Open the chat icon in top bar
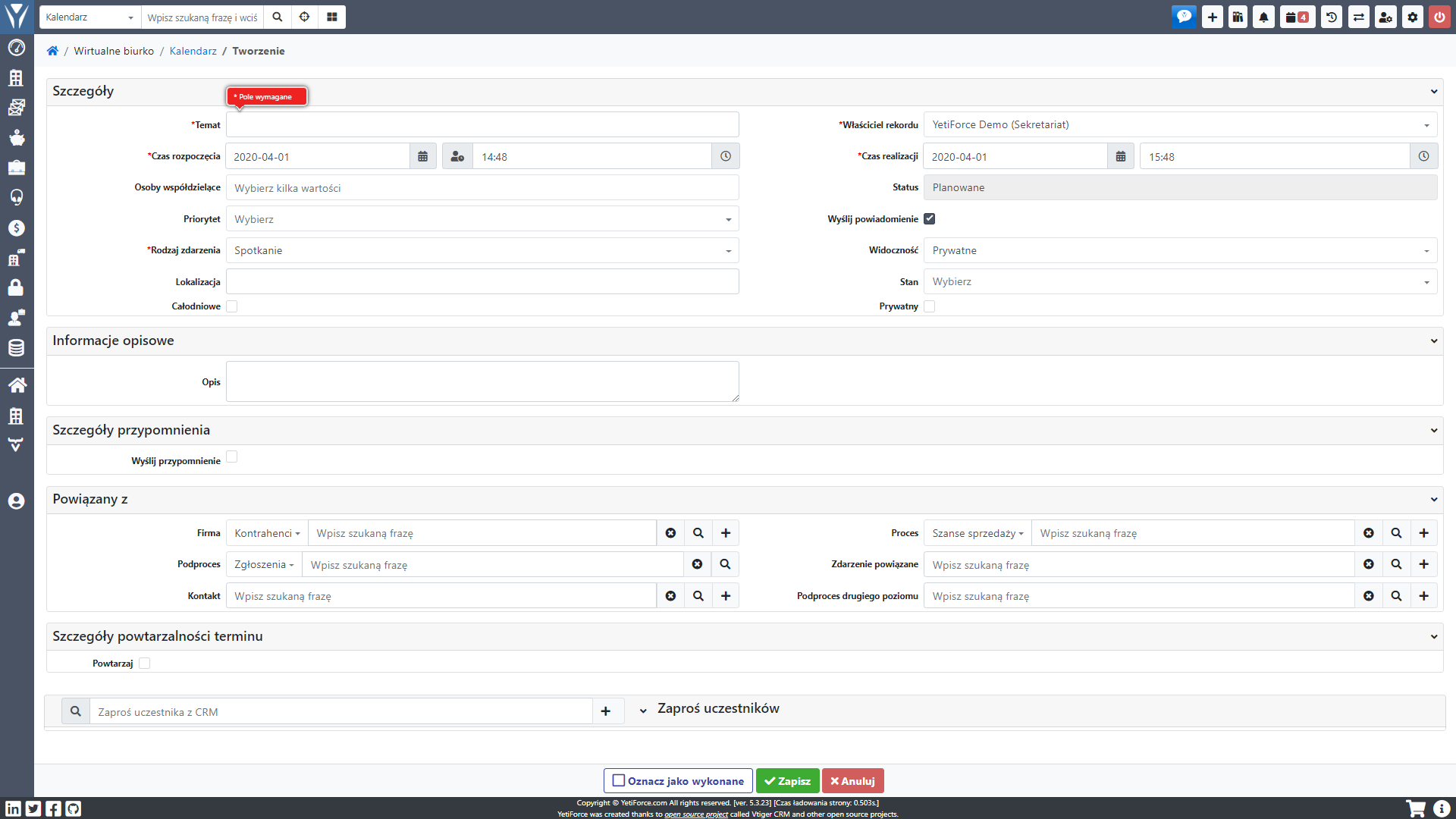The image size is (1456, 819). point(1184,17)
